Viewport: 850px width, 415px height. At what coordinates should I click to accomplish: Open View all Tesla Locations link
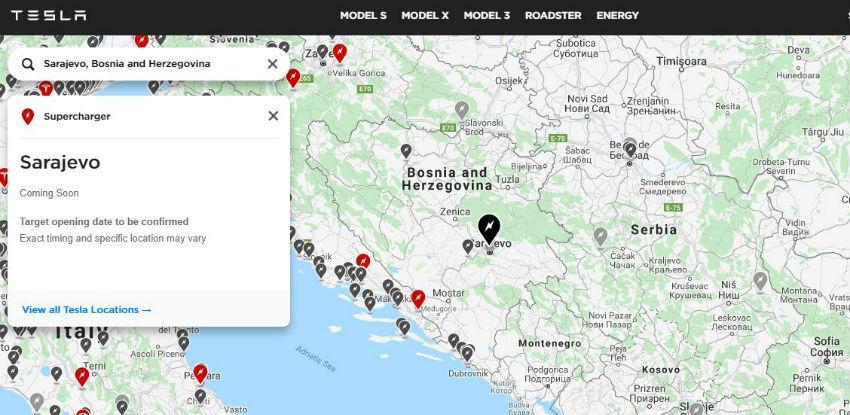[x=87, y=310]
